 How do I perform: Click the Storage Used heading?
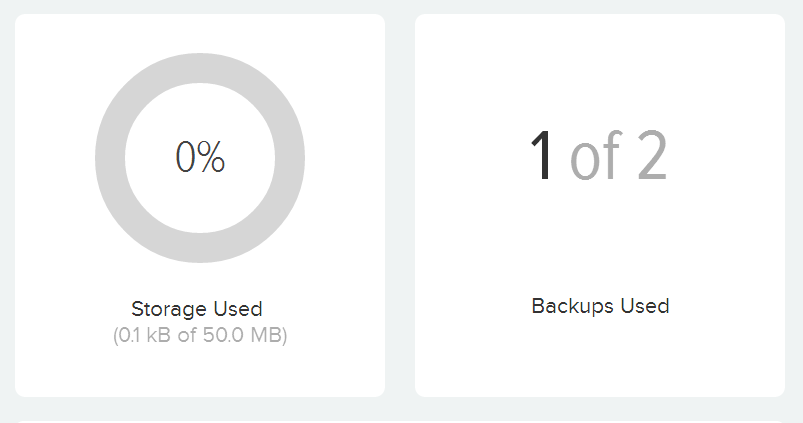coord(197,309)
